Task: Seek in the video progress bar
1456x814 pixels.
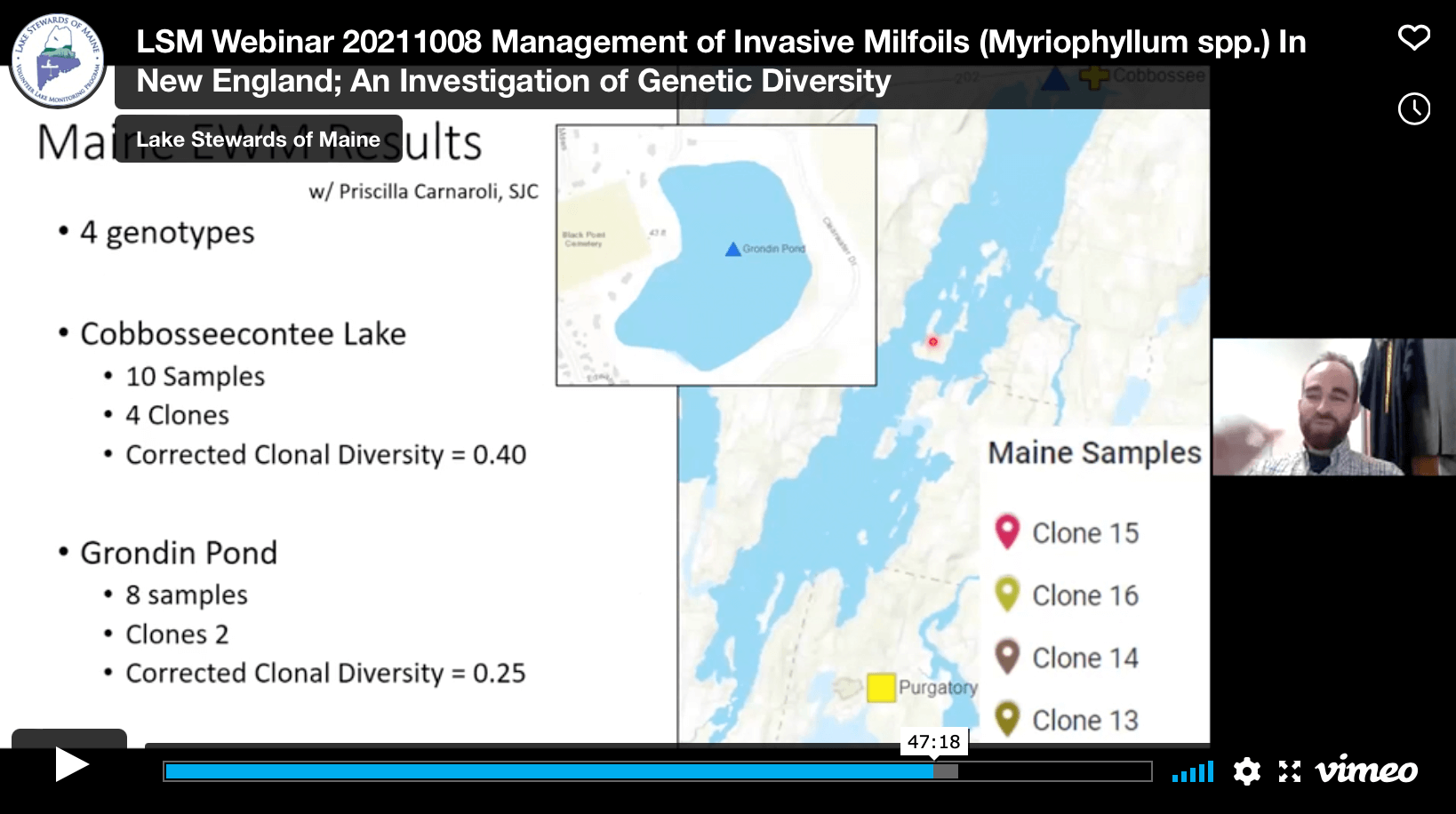Action: 658,771
